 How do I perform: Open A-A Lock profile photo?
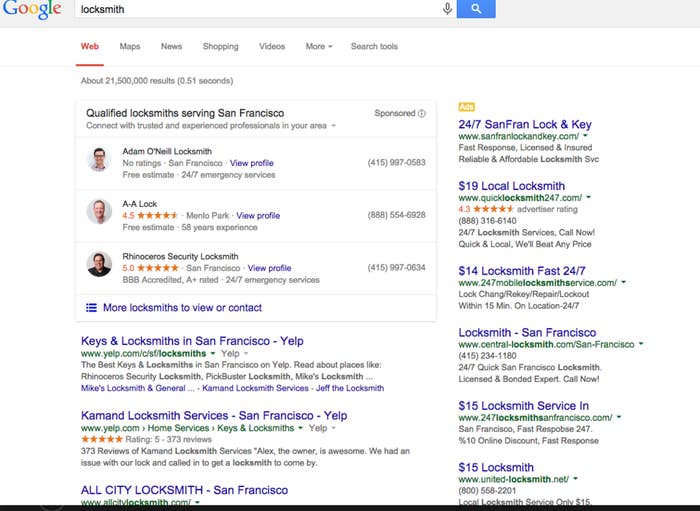(x=99, y=212)
